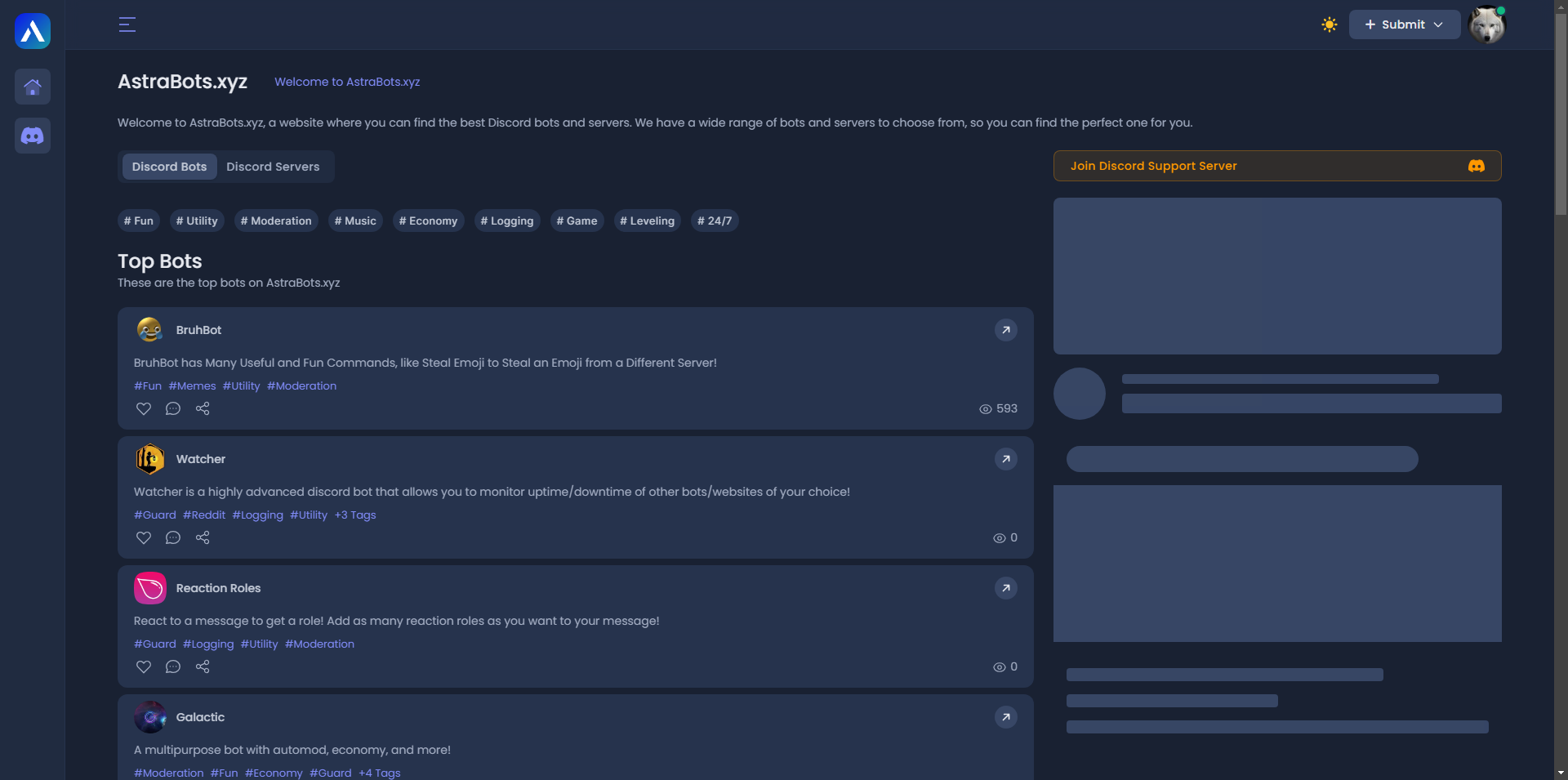The height and width of the screenshot is (780, 1568).
Task: Open comments on Reaction Roles card
Action: click(x=173, y=666)
